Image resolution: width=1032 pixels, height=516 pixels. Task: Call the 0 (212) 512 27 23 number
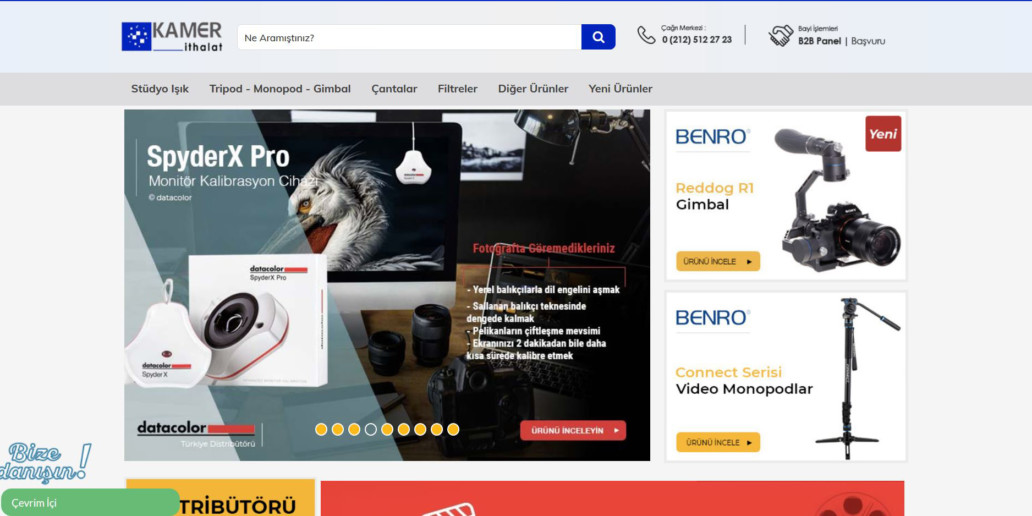click(696, 39)
